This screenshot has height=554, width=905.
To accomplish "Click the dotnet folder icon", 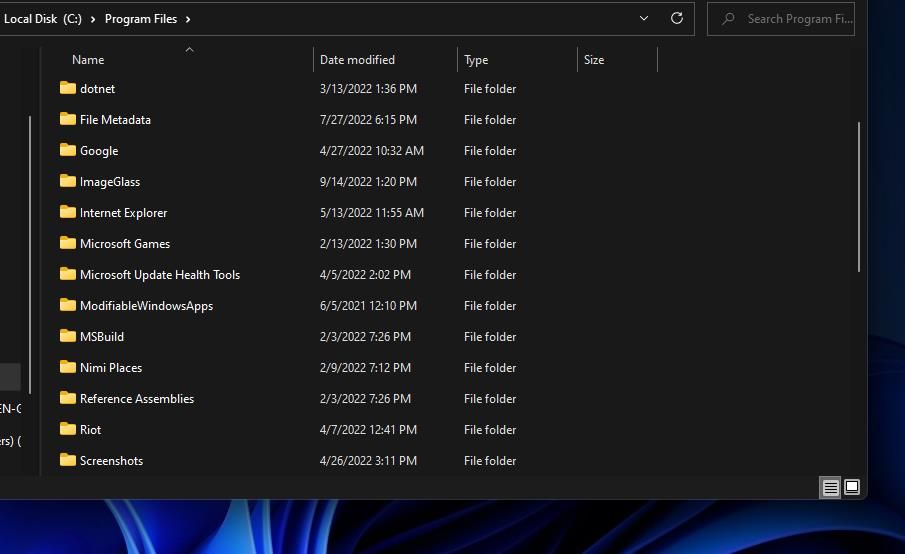I will pyautogui.click(x=68, y=88).
